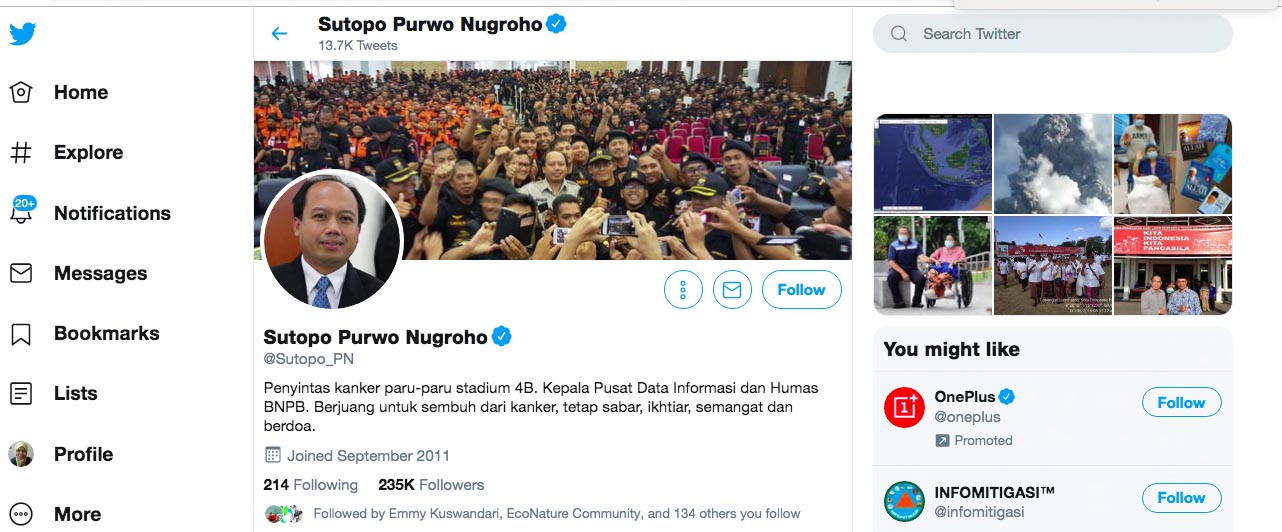The width and height of the screenshot is (1282, 532).
Task: View the 235K Followers list
Action: click(x=431, y=485)
